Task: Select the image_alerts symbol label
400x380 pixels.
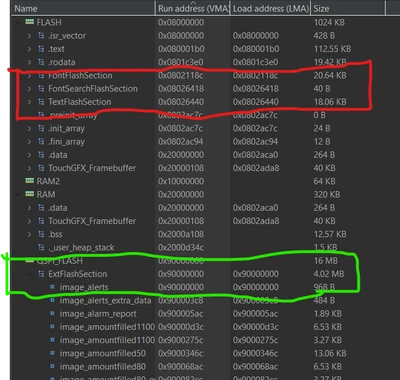Action: pos(84,287)
